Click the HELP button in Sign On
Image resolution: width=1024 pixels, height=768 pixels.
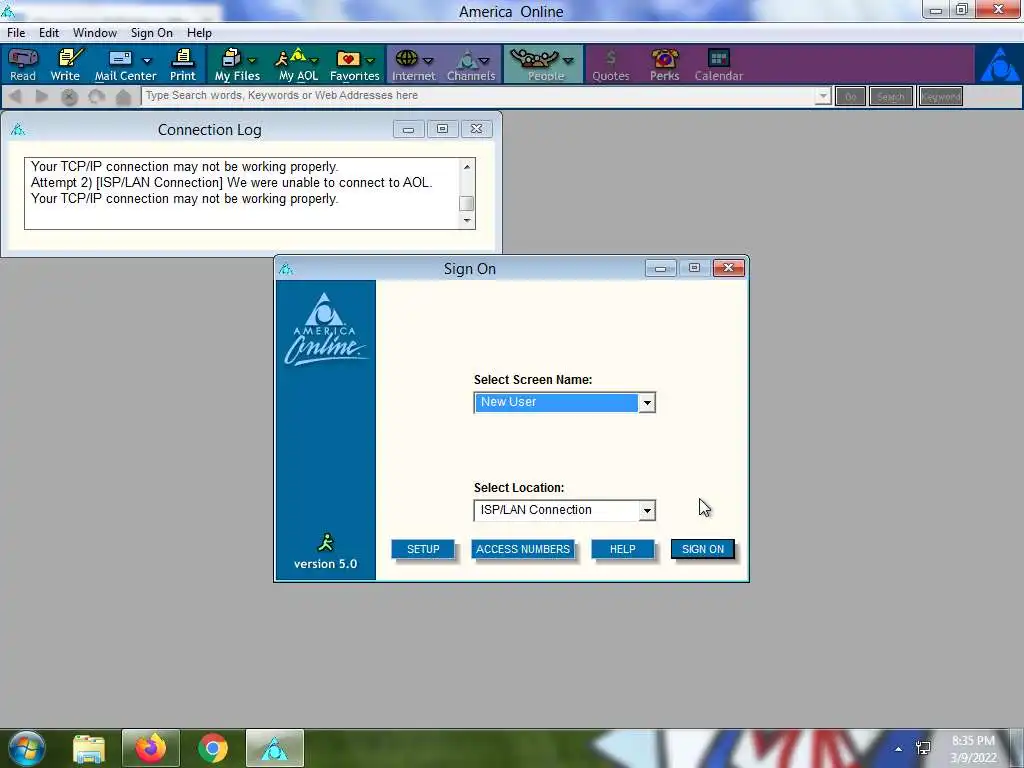tap(622, 549)
